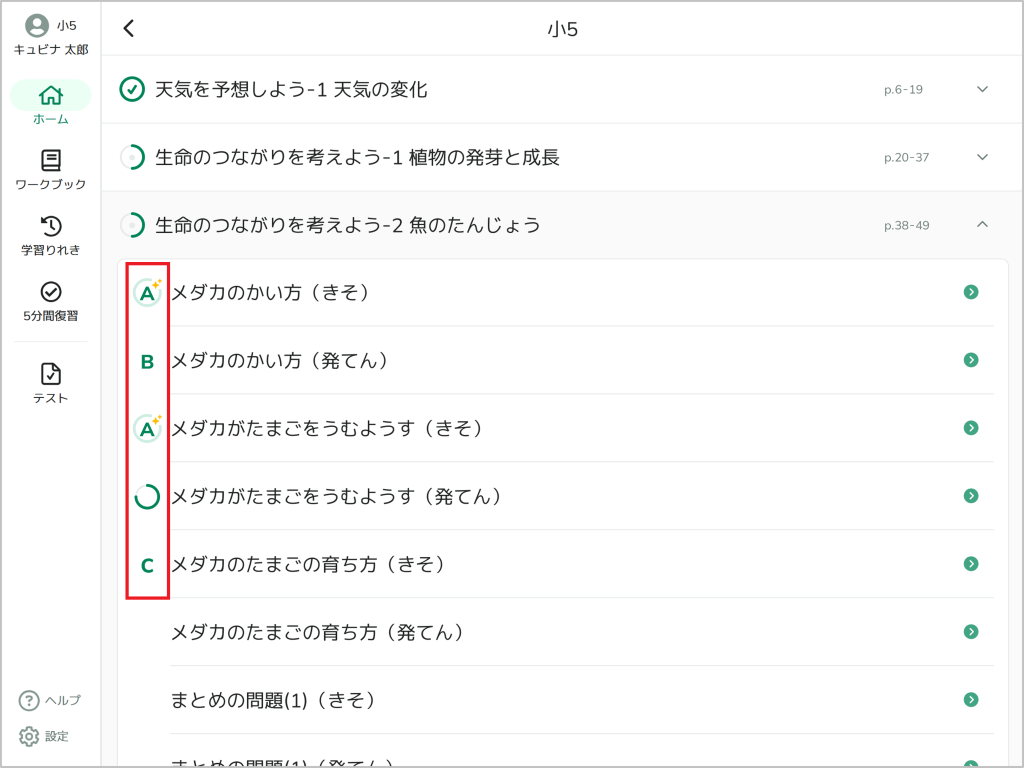Click green arrow for メダカがたまごをうむようす（発てん）
The image size is (1024, 768).
pyautogui.click(x=971, y=496)
